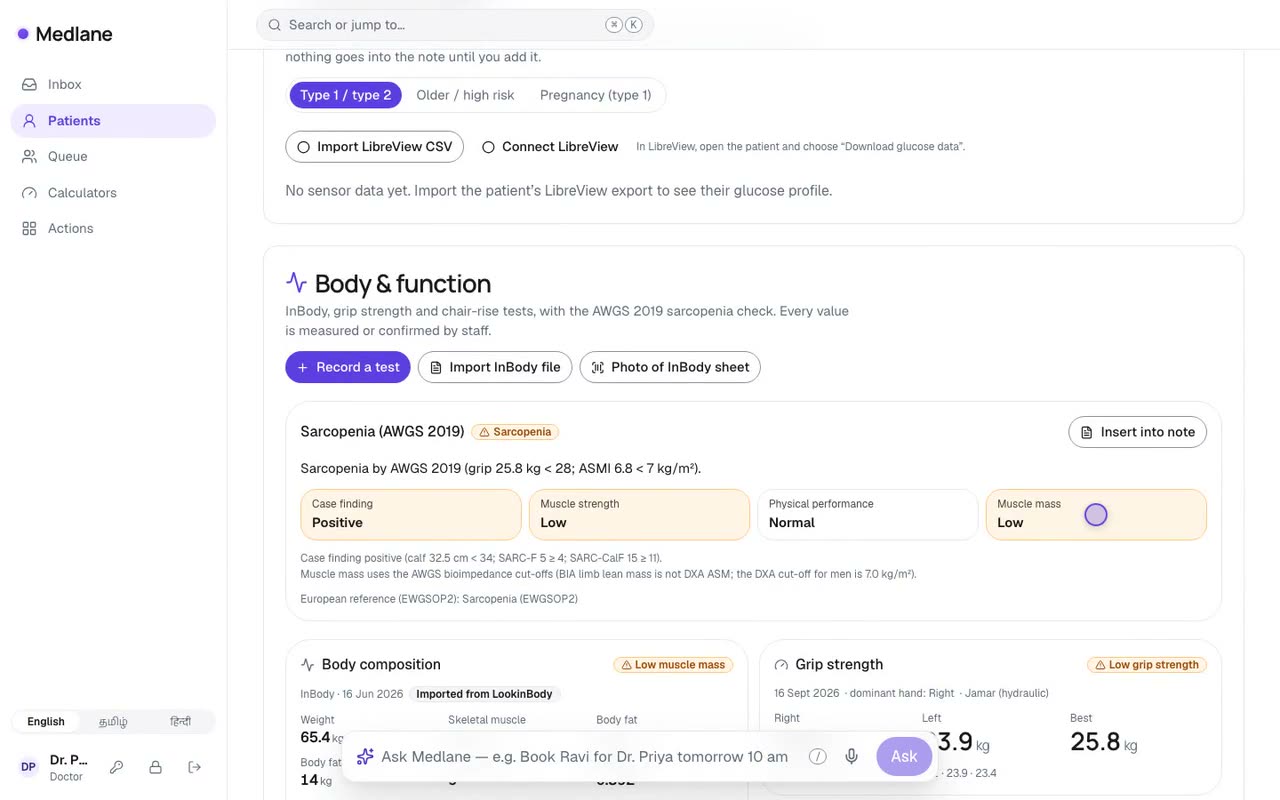Click Photo of InBody sheet button
1280x800 pixels.
click(670, 367)
